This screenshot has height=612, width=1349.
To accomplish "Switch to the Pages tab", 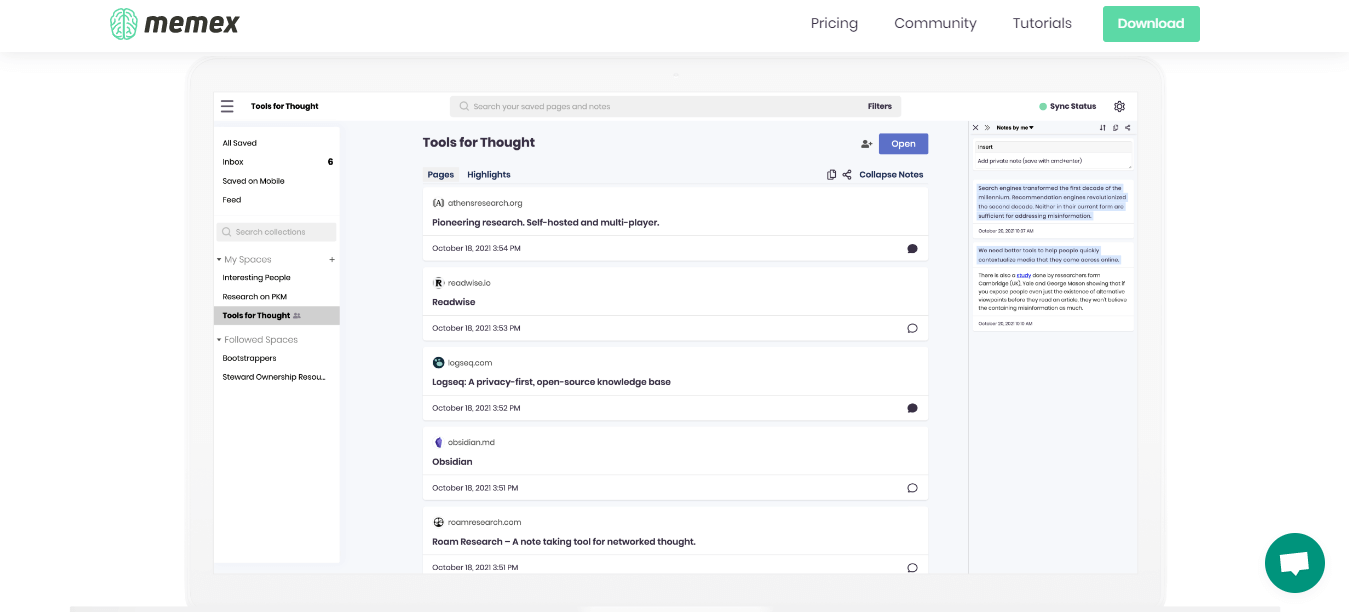I will (x=441, y=174).
